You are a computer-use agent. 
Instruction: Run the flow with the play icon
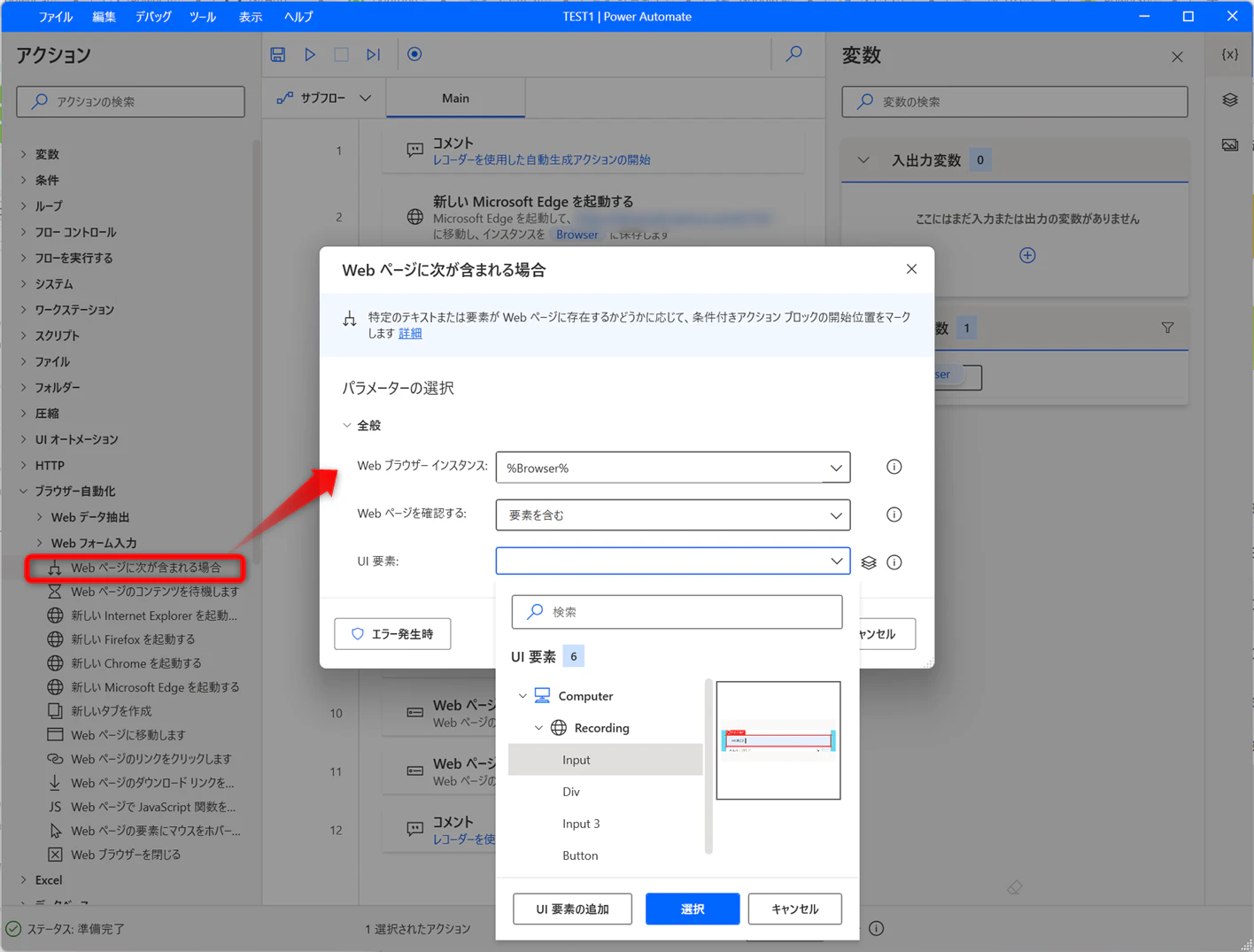pos(310,55)
